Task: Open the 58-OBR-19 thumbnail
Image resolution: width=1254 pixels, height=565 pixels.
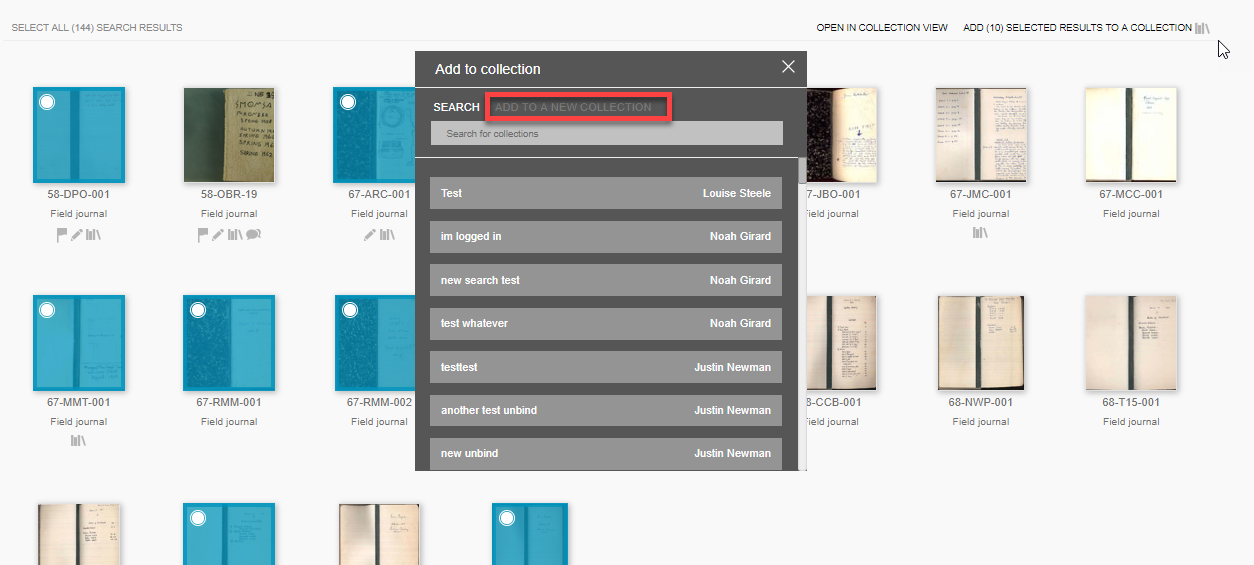Action: point(229,134)
